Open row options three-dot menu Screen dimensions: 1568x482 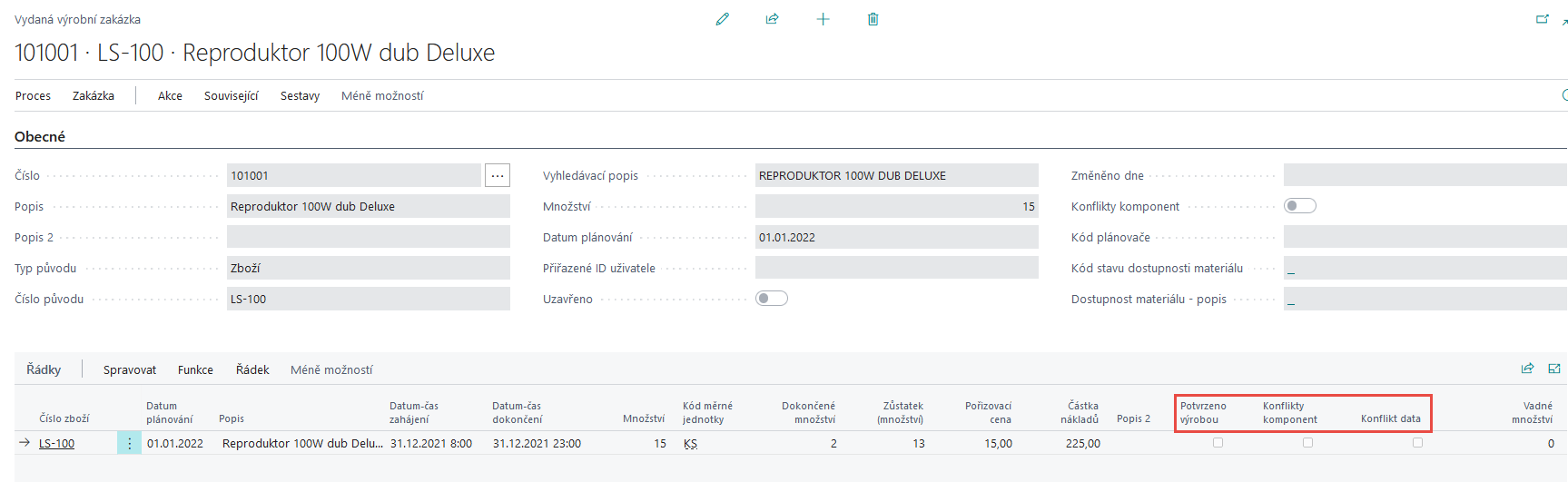[129, 443]
